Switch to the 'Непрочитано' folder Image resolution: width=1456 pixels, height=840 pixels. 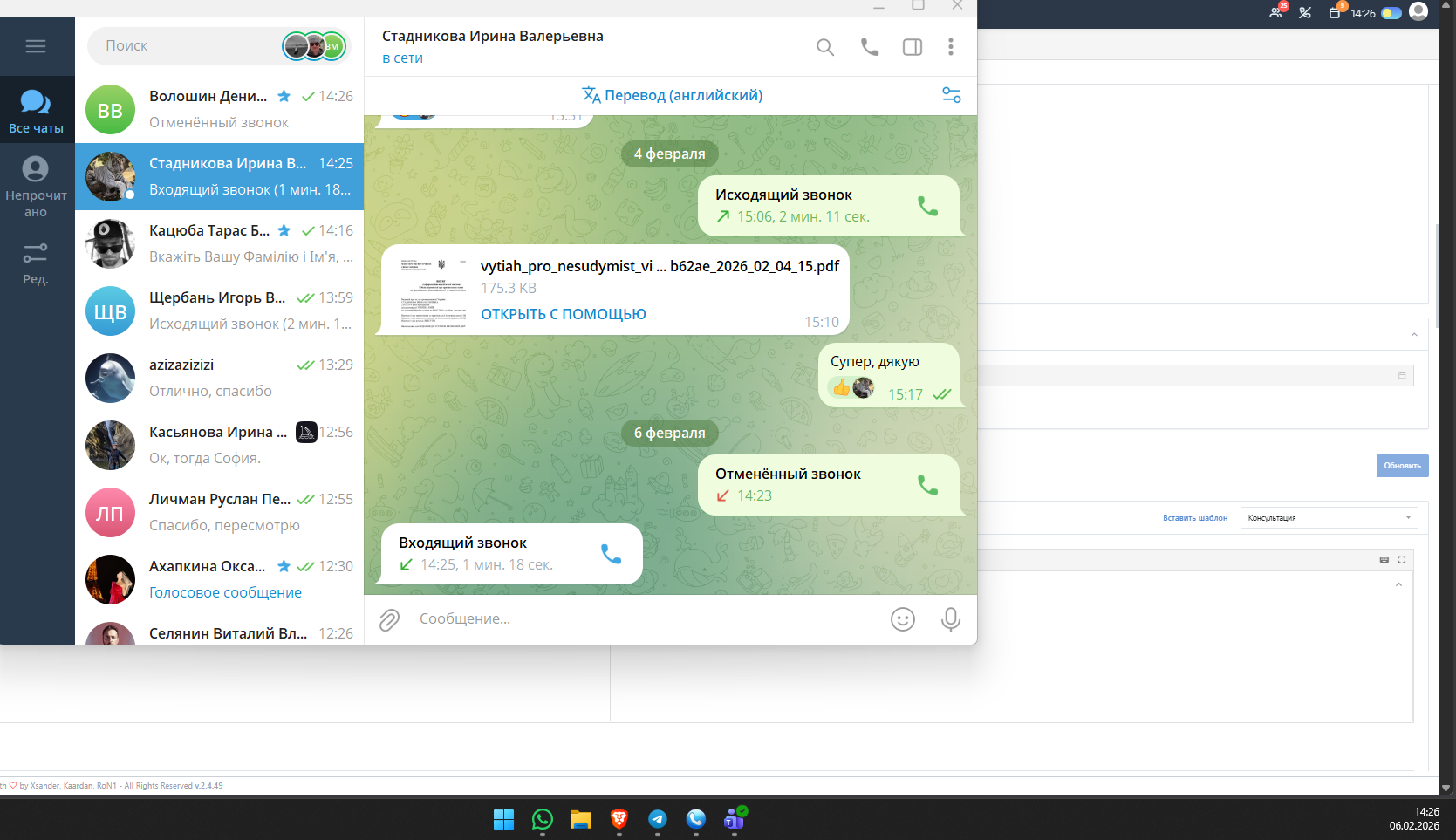37,186
